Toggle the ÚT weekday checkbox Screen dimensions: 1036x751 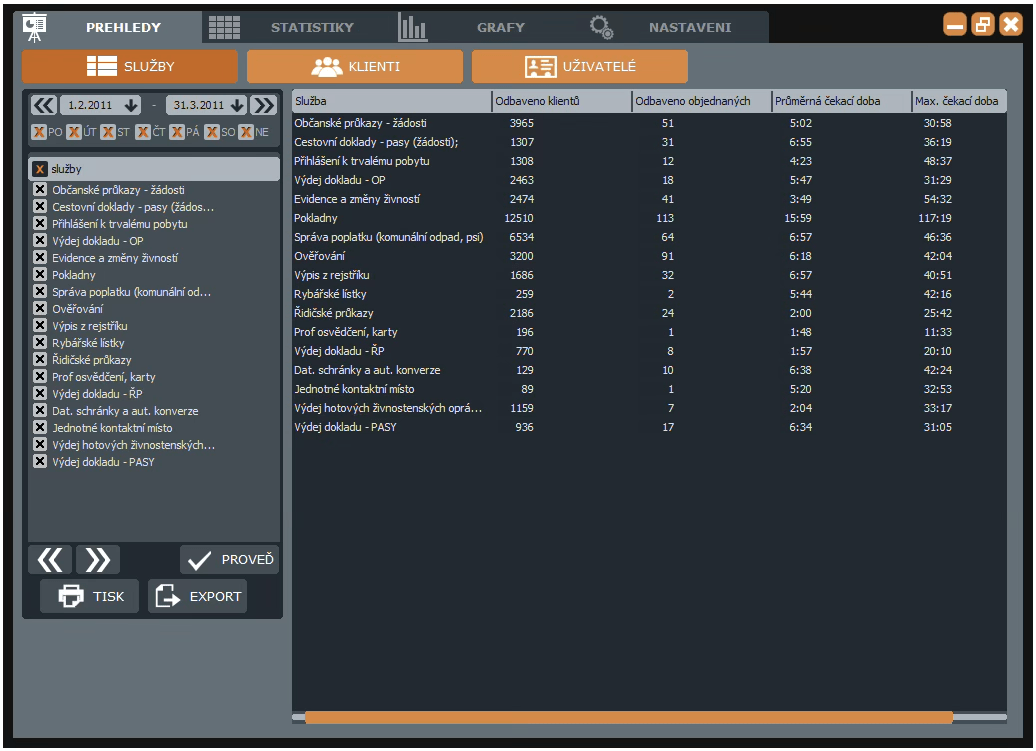[x=74, y=132]
